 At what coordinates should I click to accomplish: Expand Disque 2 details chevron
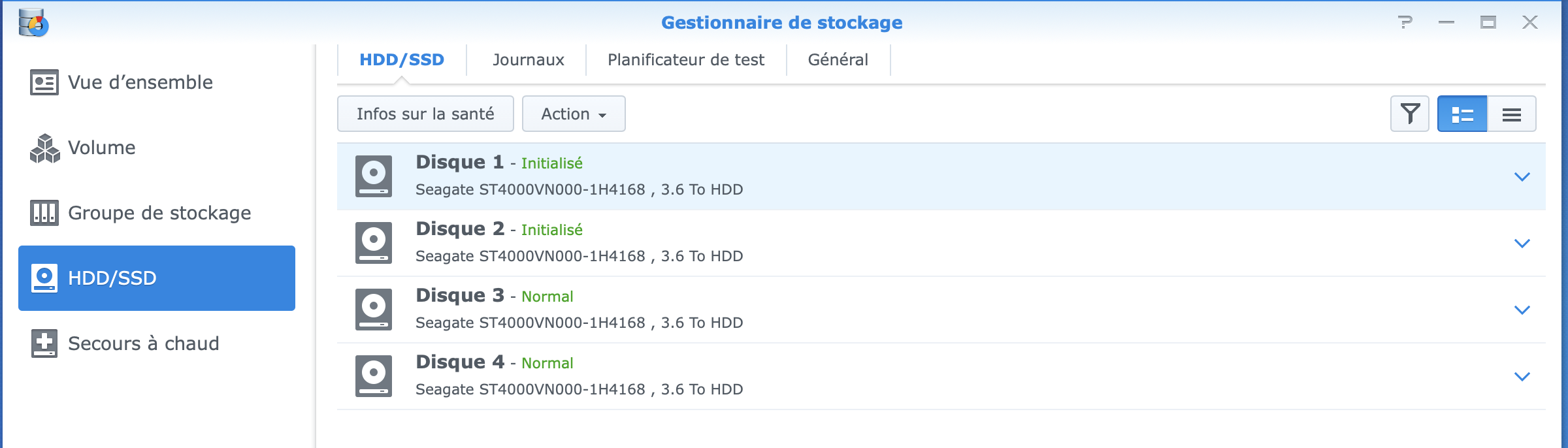1522,244
